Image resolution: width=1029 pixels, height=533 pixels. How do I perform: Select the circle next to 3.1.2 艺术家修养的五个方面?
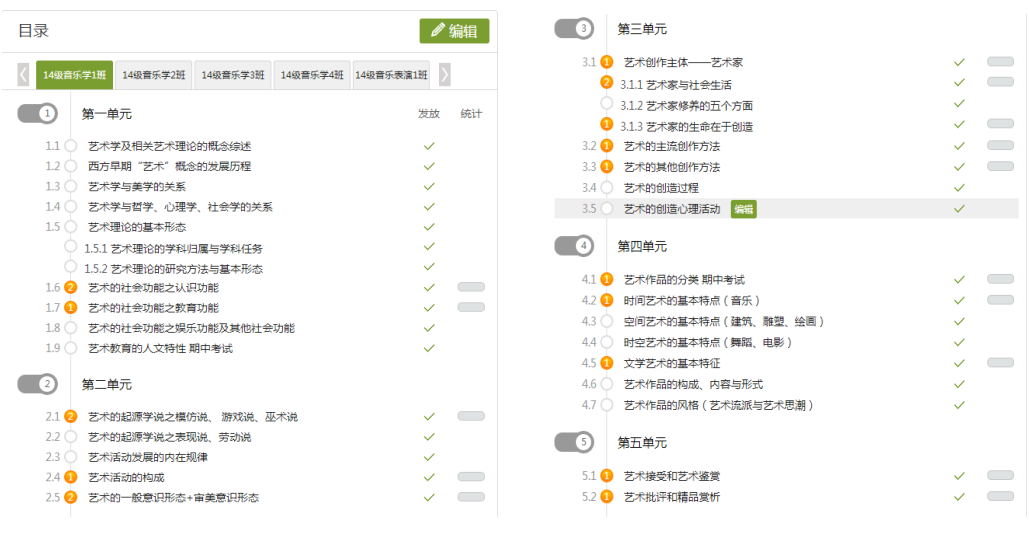606,104
